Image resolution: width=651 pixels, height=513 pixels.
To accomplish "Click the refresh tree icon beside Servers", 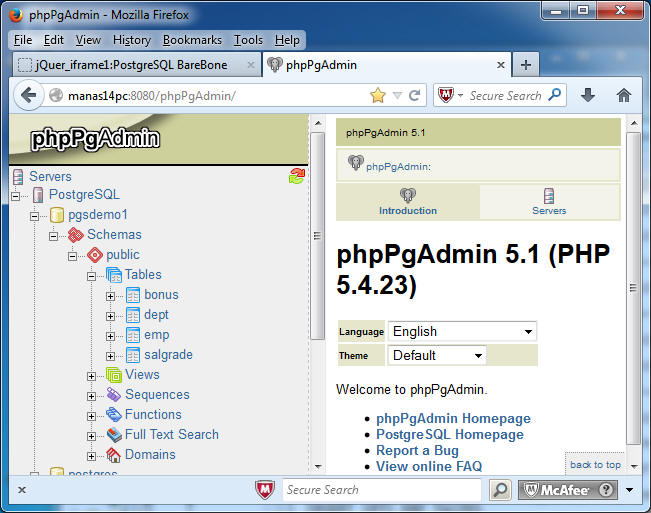I will [x=297, y=176].
